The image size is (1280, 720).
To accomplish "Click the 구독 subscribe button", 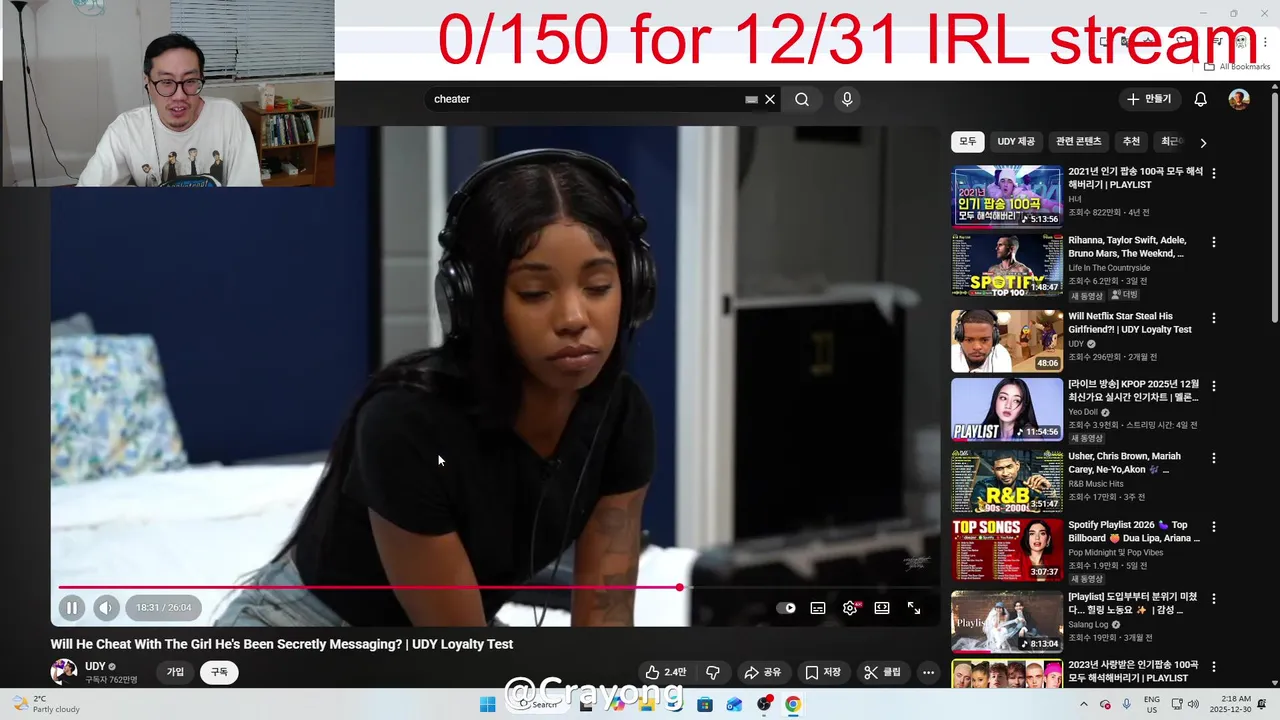I will pos(219,672).
